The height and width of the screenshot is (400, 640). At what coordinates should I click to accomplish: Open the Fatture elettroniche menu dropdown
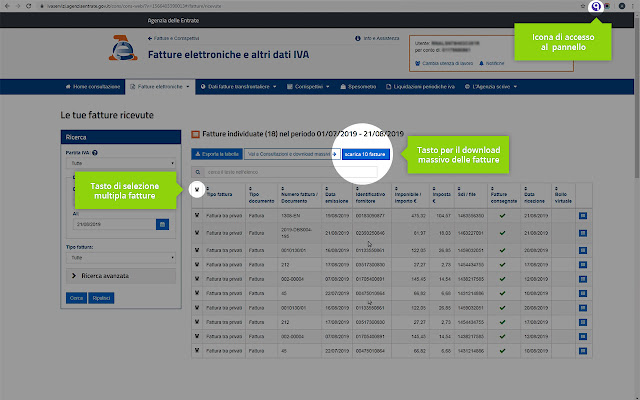(x=160, y=87)
